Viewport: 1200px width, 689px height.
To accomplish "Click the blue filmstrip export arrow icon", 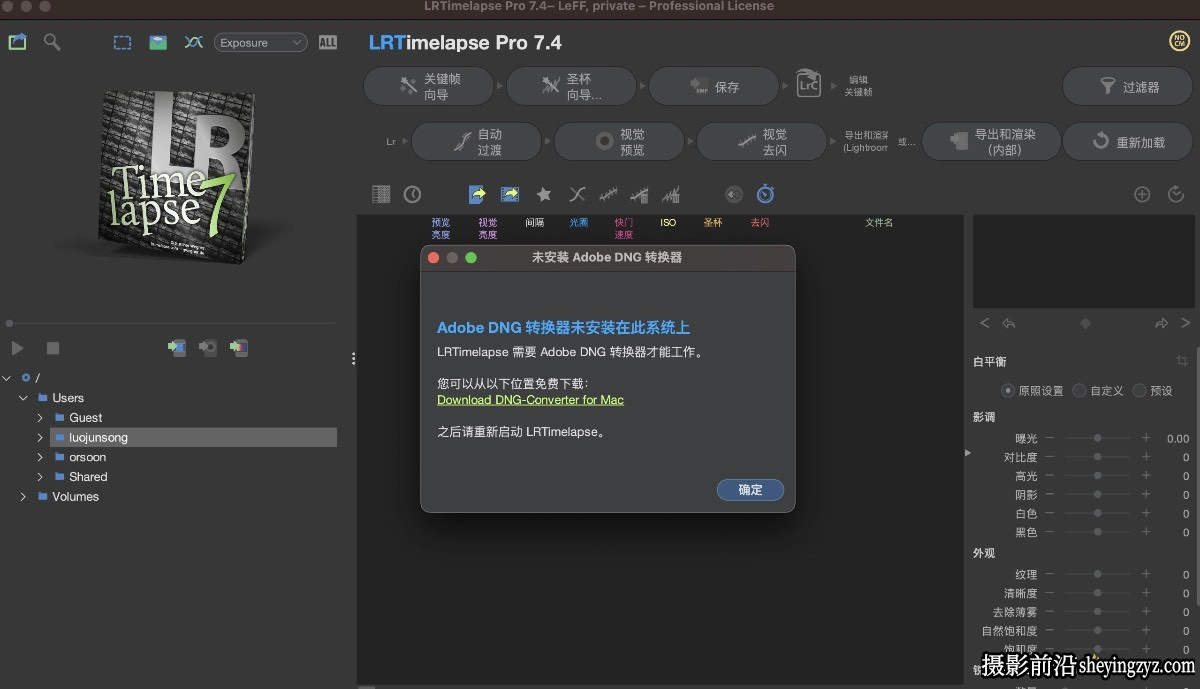I will coord(510,194).
